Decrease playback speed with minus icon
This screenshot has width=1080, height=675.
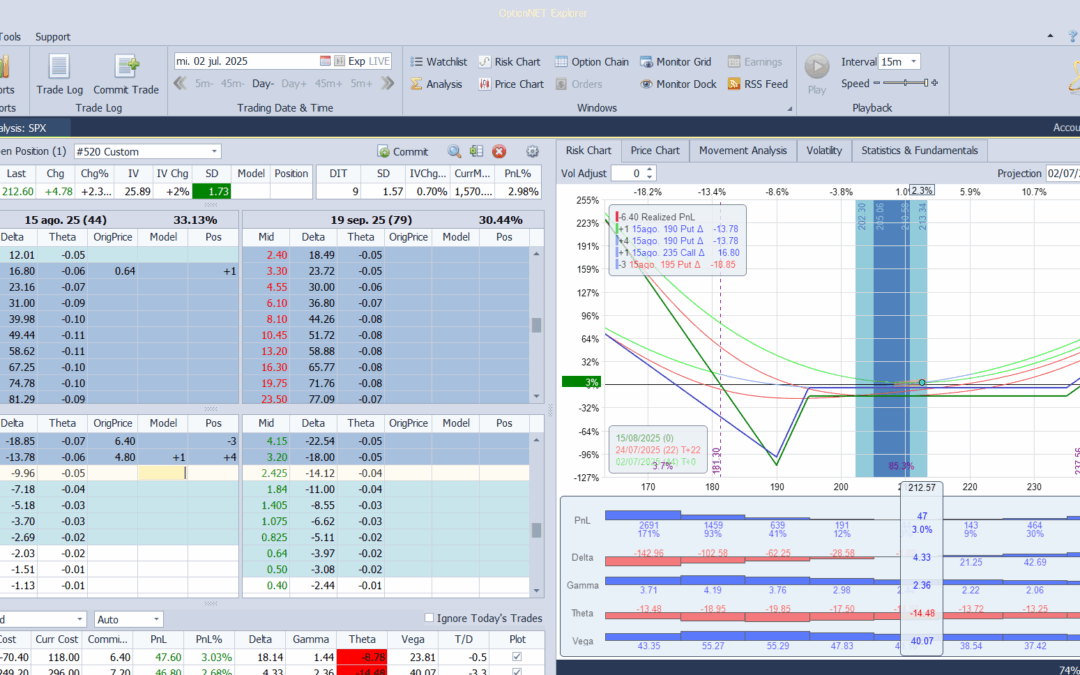877,83
